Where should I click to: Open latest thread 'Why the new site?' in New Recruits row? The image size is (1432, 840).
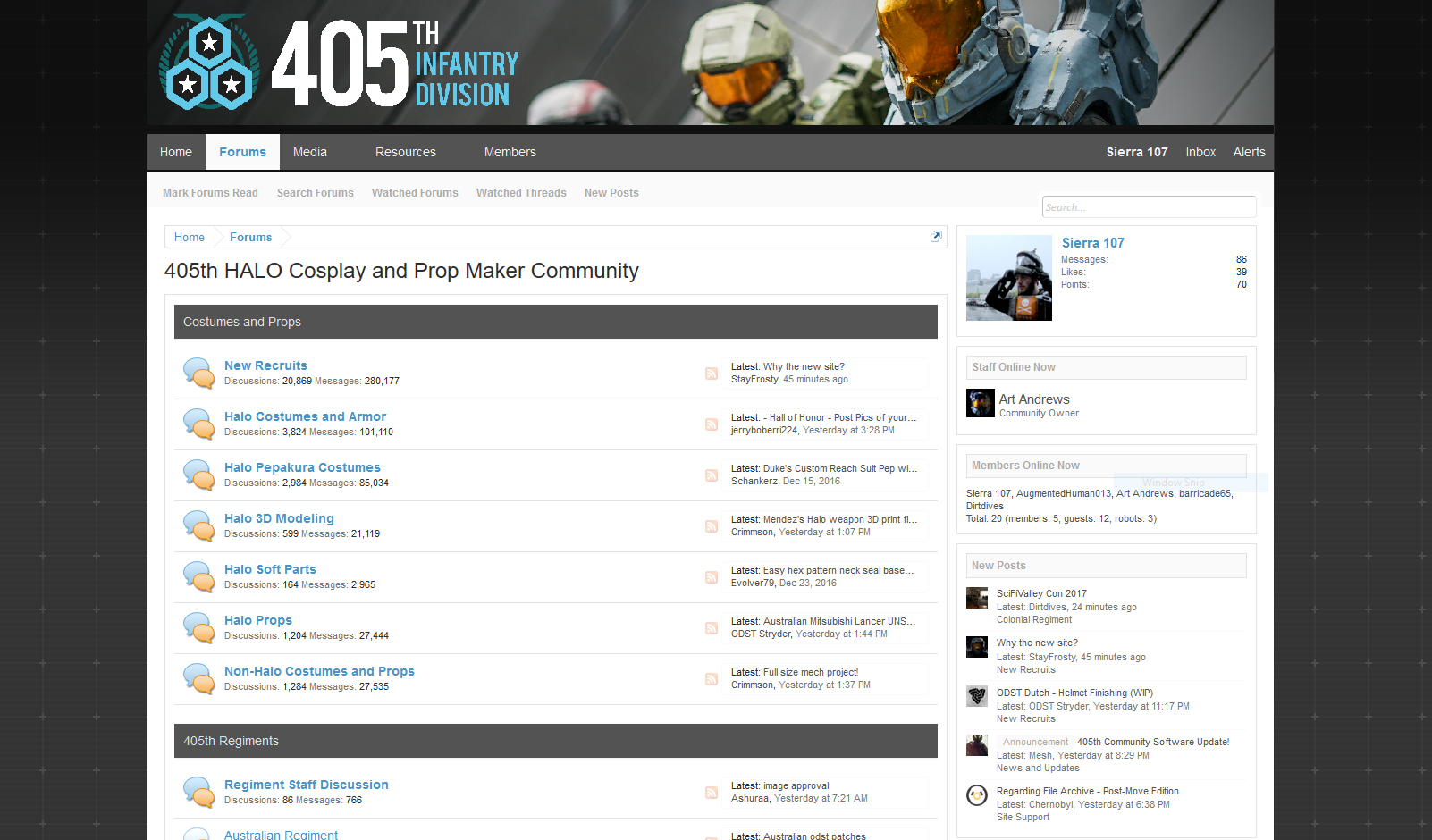tap(804, 366)
